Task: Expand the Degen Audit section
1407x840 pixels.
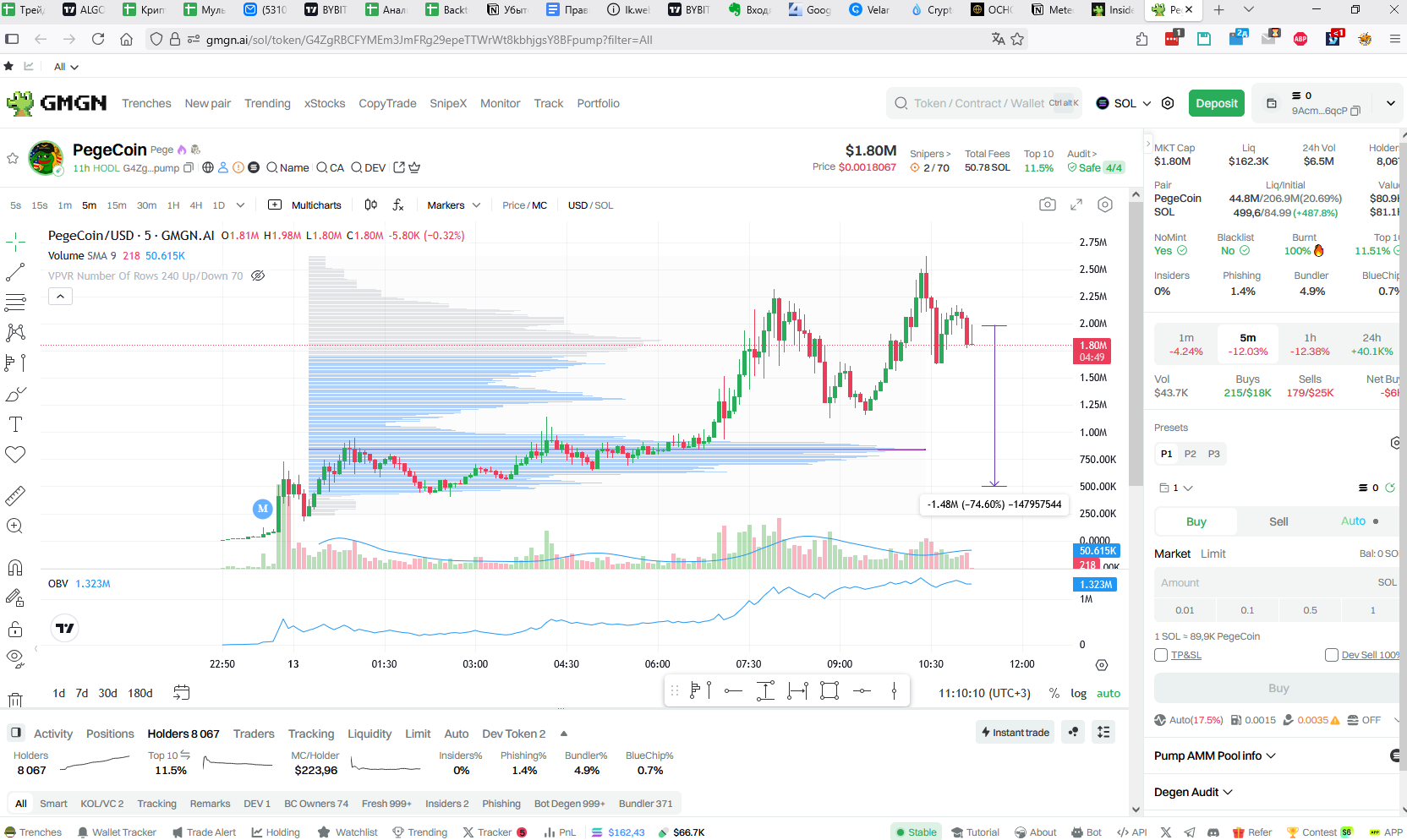Action: pos(1193,792)
